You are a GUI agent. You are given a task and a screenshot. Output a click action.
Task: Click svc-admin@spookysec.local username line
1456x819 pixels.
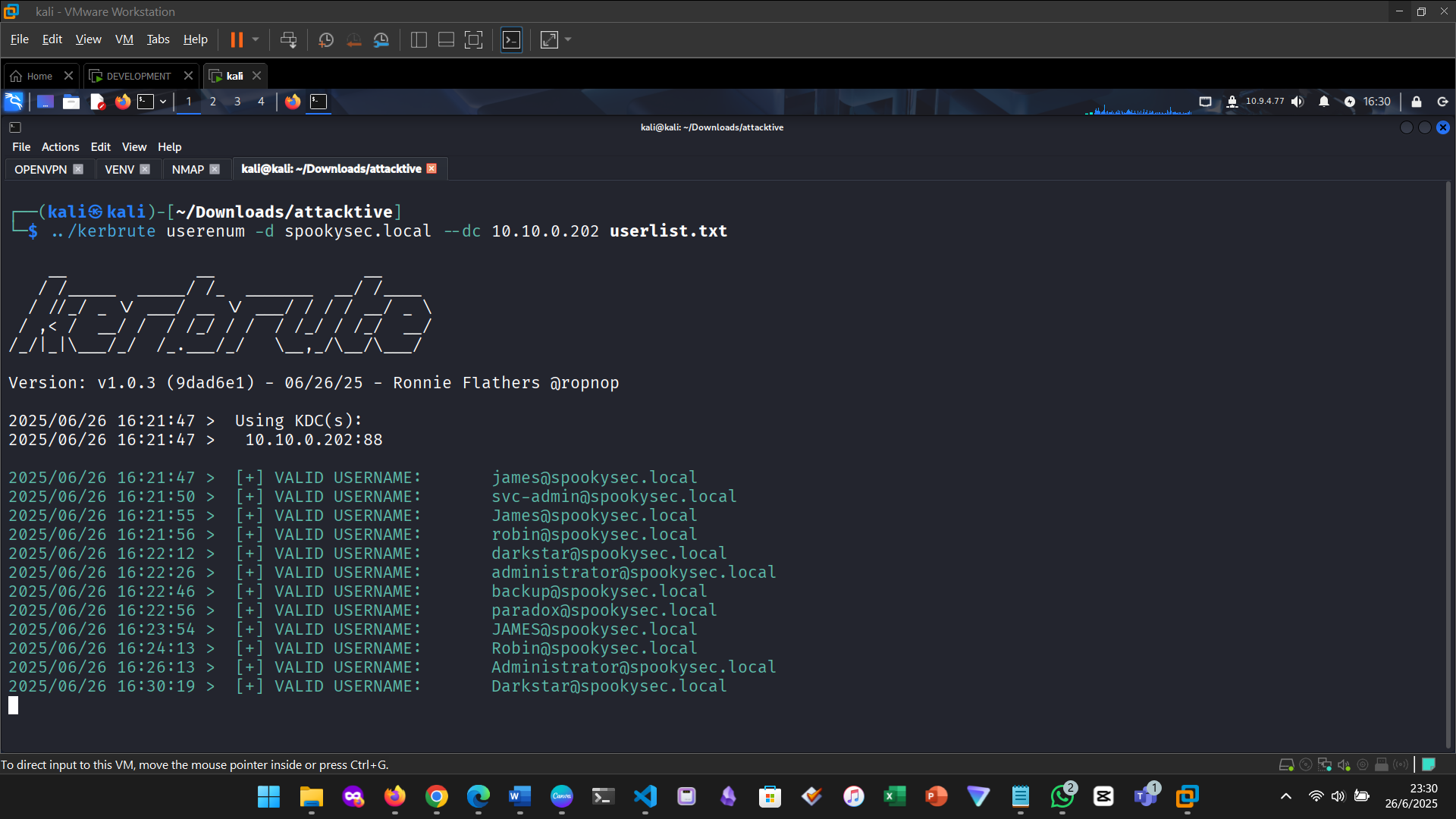pos(613,497)
